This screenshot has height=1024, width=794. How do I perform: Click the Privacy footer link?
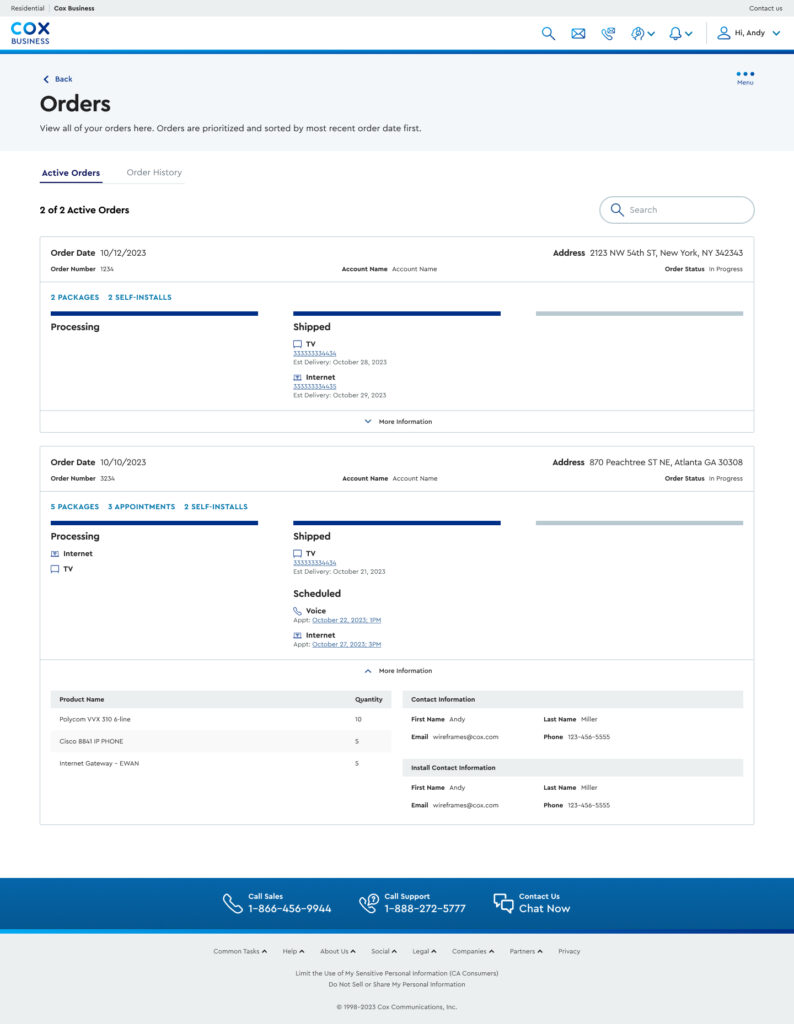pyautogui.click(x=569, y=951)
